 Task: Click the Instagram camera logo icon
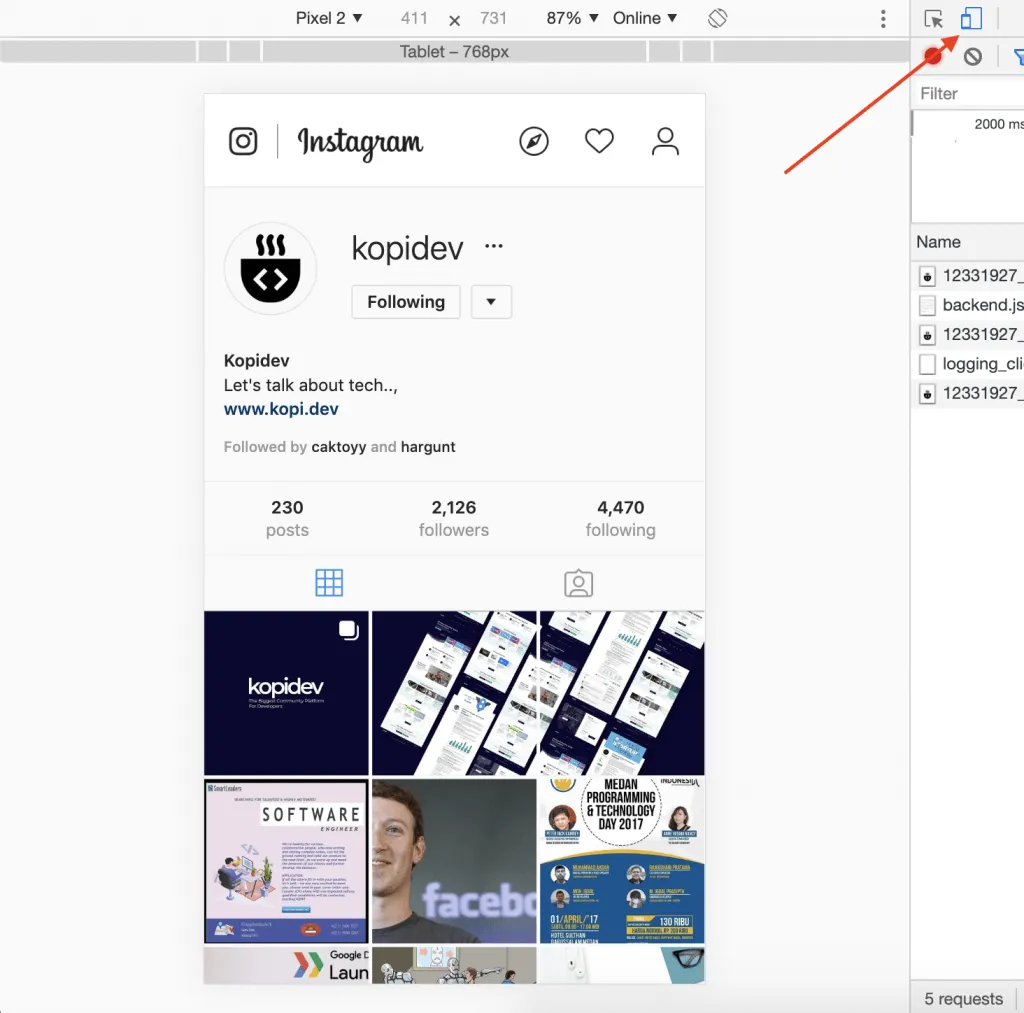click(x=243, y=141)
